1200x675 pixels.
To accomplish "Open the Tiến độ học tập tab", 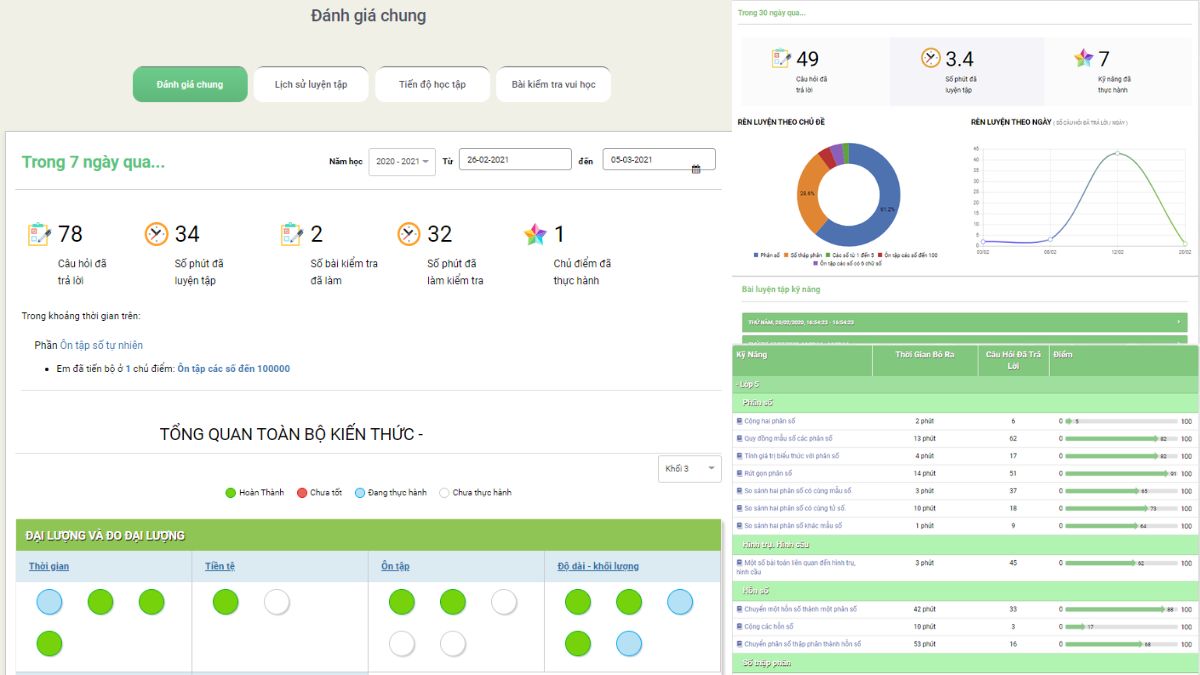I will pos(432,85).
